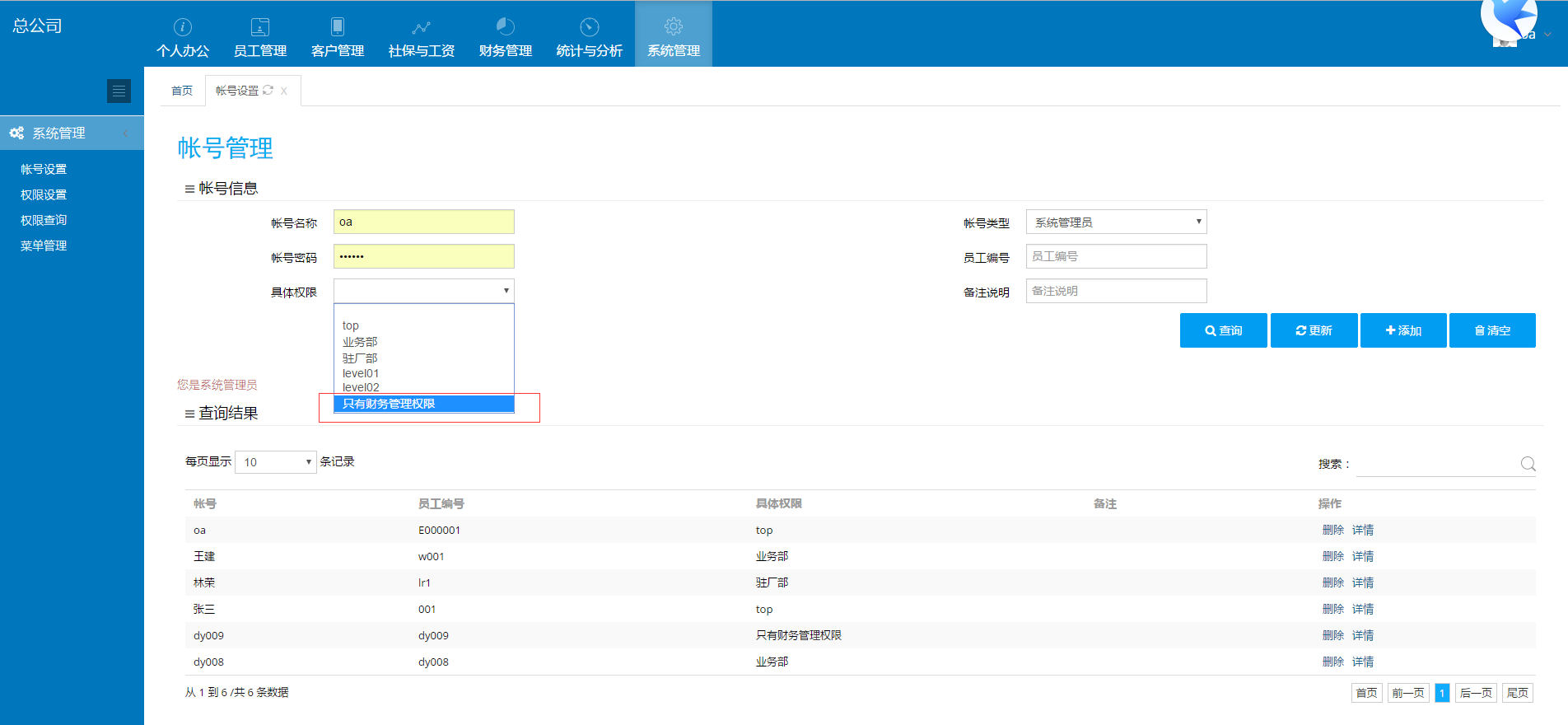View 详情 for 王建
Screen dimensions: 1568x725
click(x=1363, y=556)
